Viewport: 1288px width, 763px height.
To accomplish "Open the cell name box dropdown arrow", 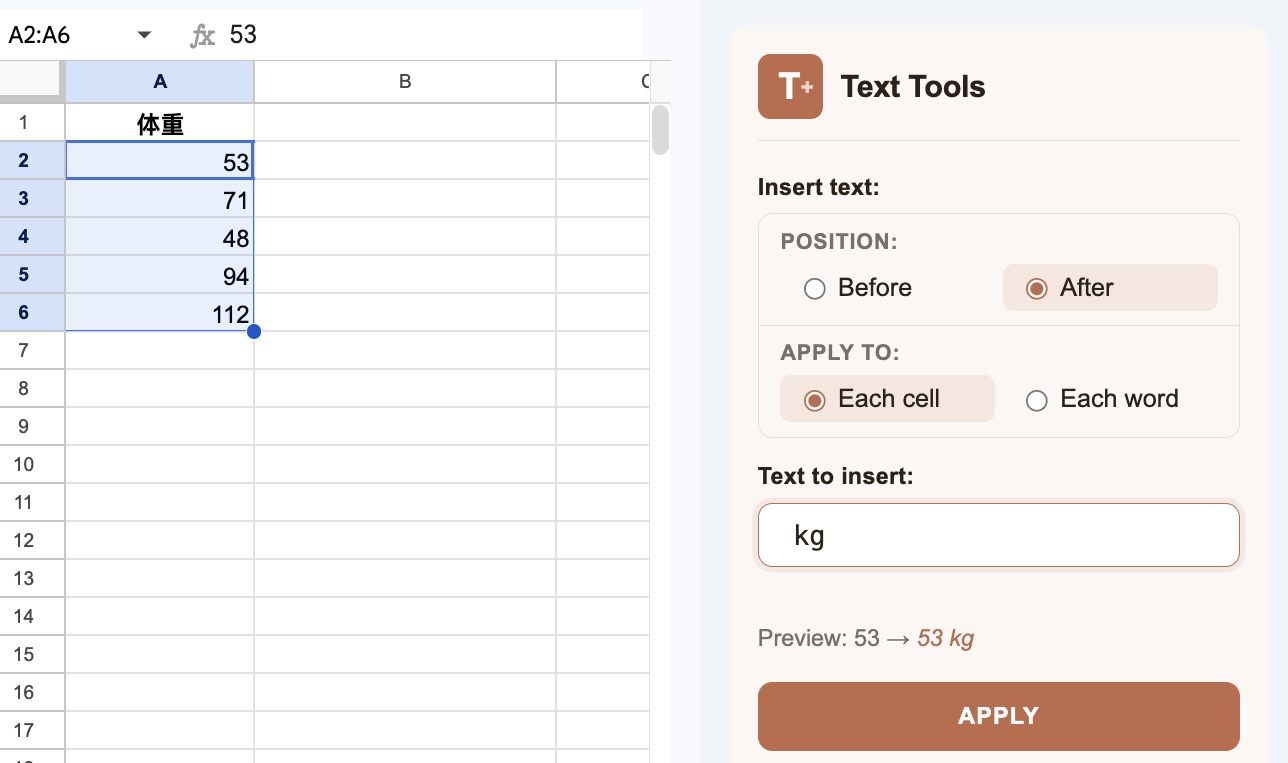I will [x=144, y=34].
